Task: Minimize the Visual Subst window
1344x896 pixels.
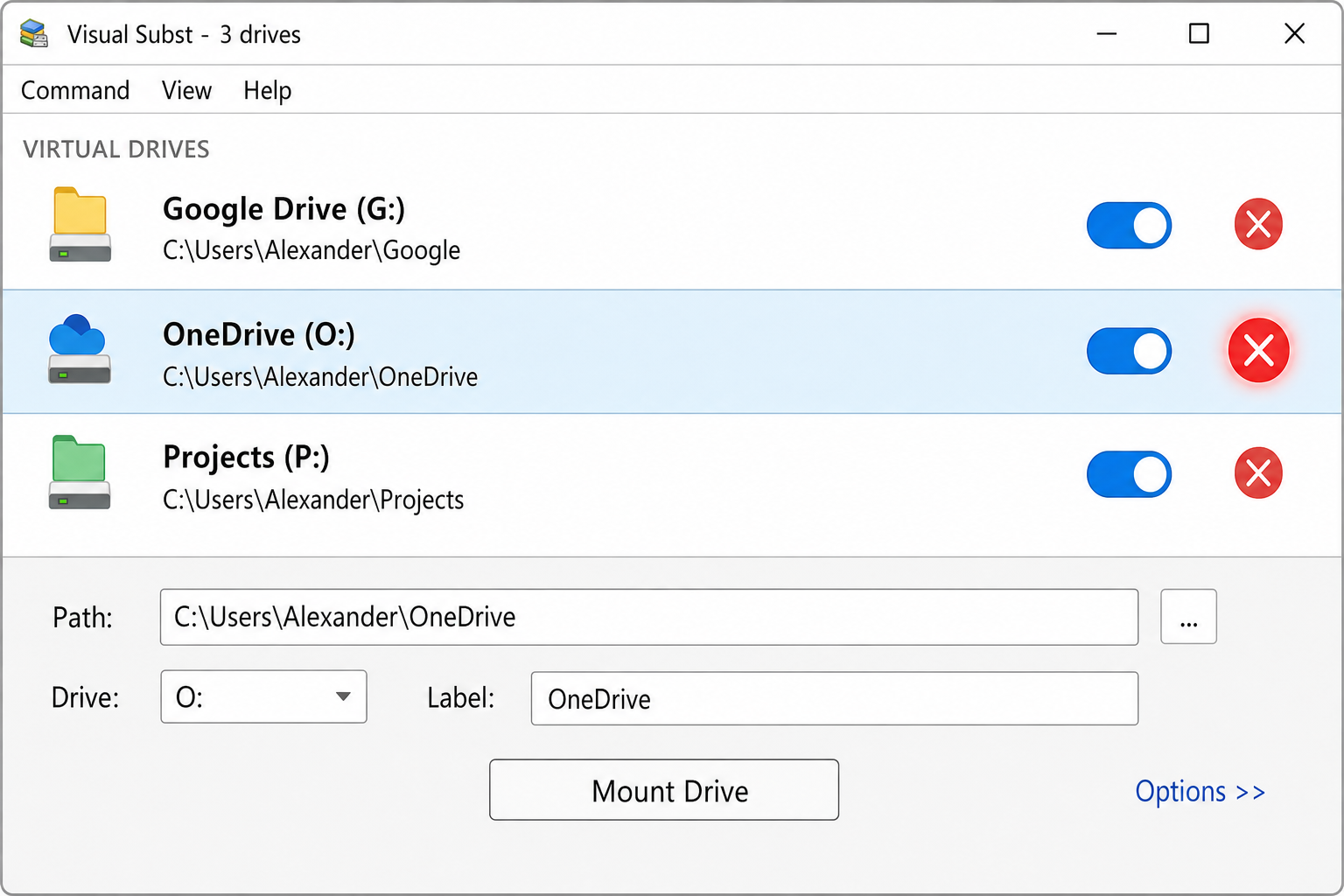Action: pyautogui.click(x=1107, y=34)
